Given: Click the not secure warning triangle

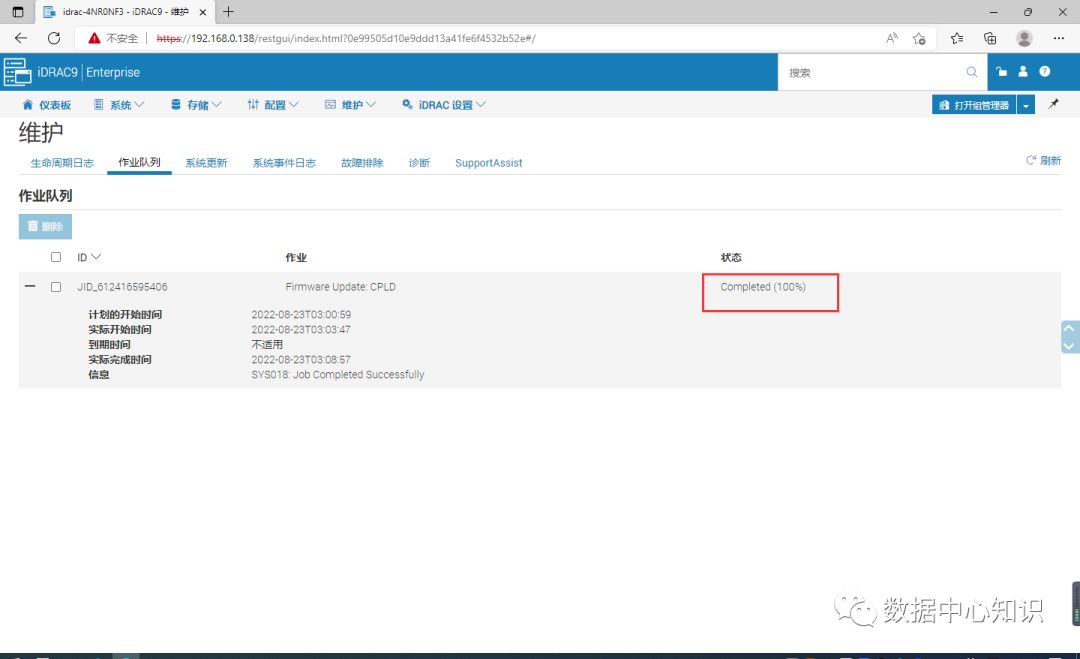Looking at the screenshot, I should click(94, 39).
